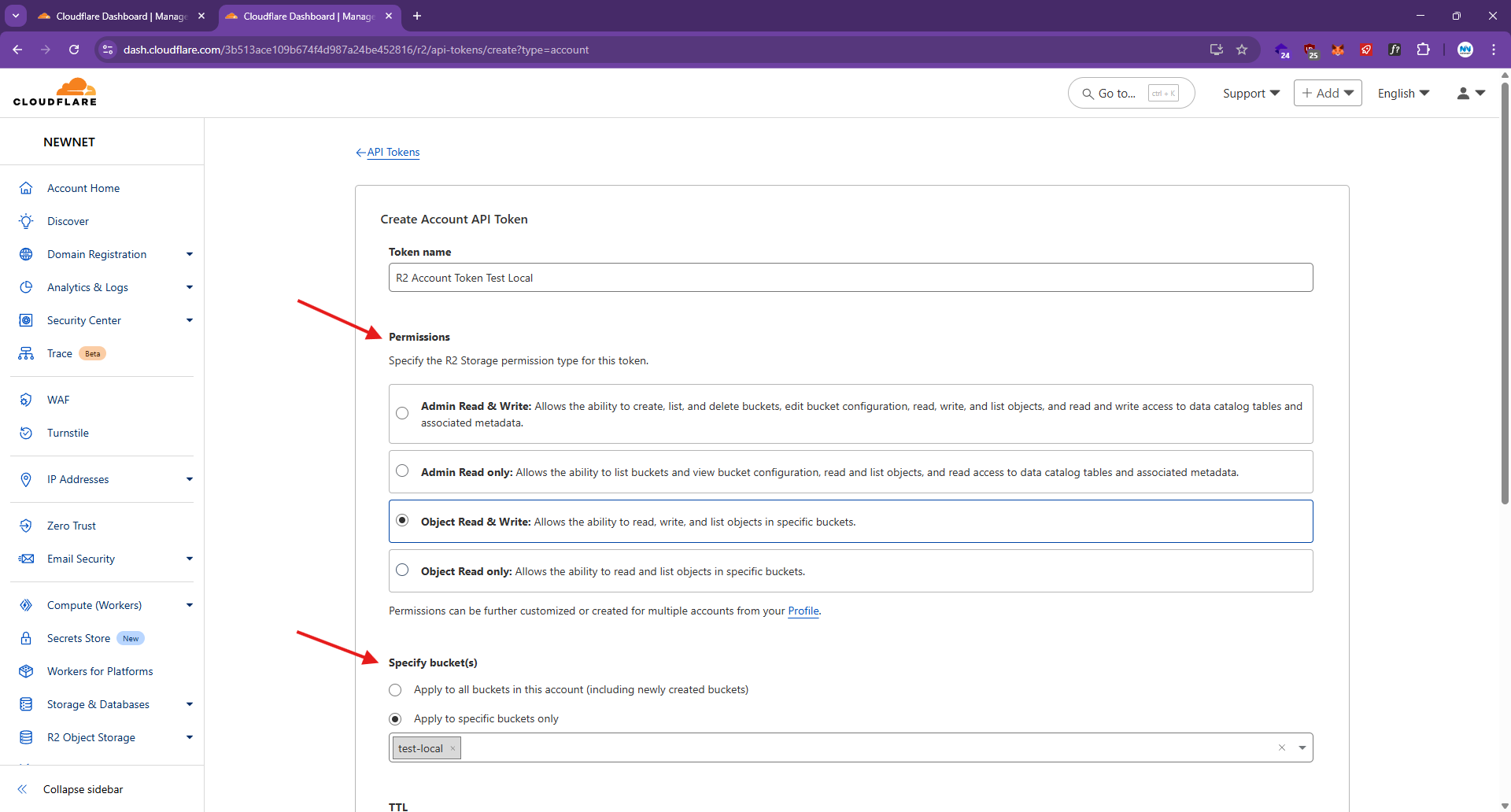The image size is (1511, 812).
Task: Select Object Read & Write permission
Action: pos(402,520)
